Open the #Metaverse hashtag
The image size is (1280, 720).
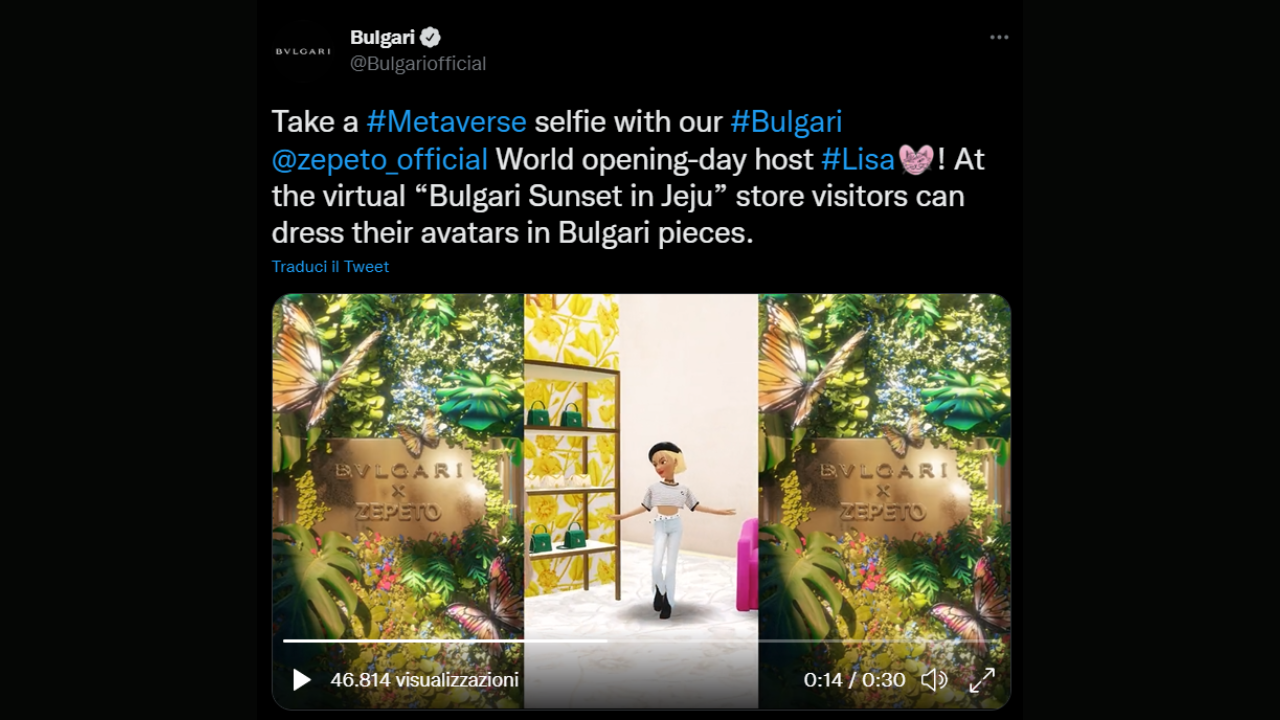[446, 122]
